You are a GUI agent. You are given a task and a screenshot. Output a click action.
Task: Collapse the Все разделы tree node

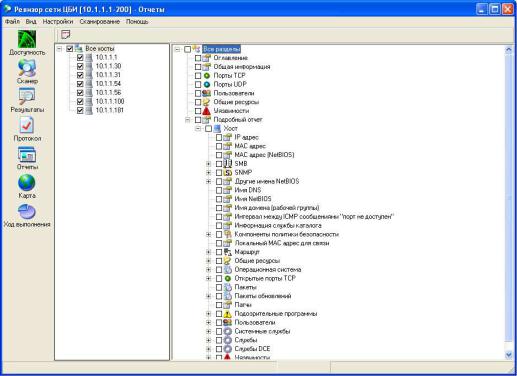(x=177, y=49)
